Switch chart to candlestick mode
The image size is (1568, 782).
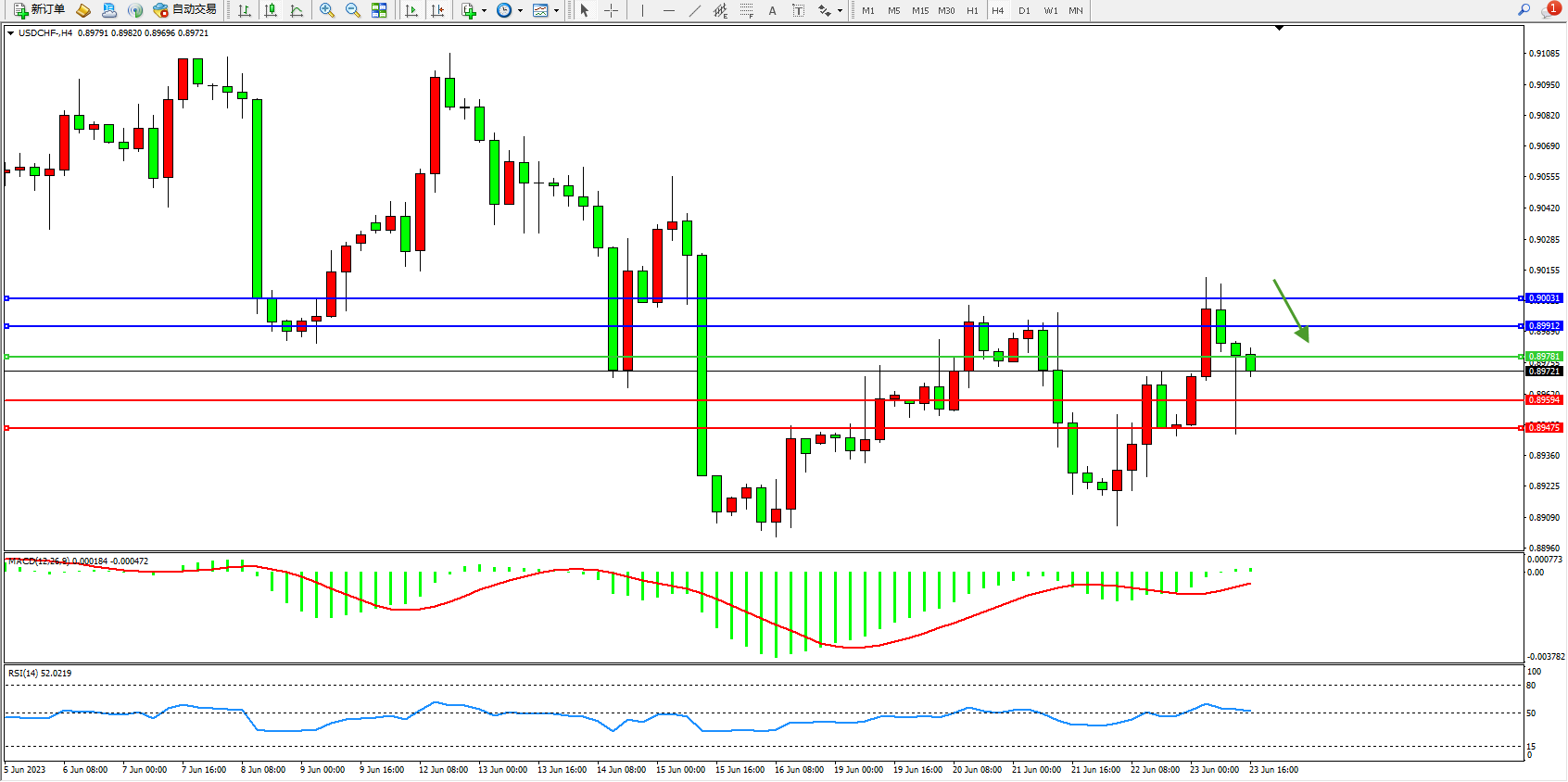click(x=271, y=10)
